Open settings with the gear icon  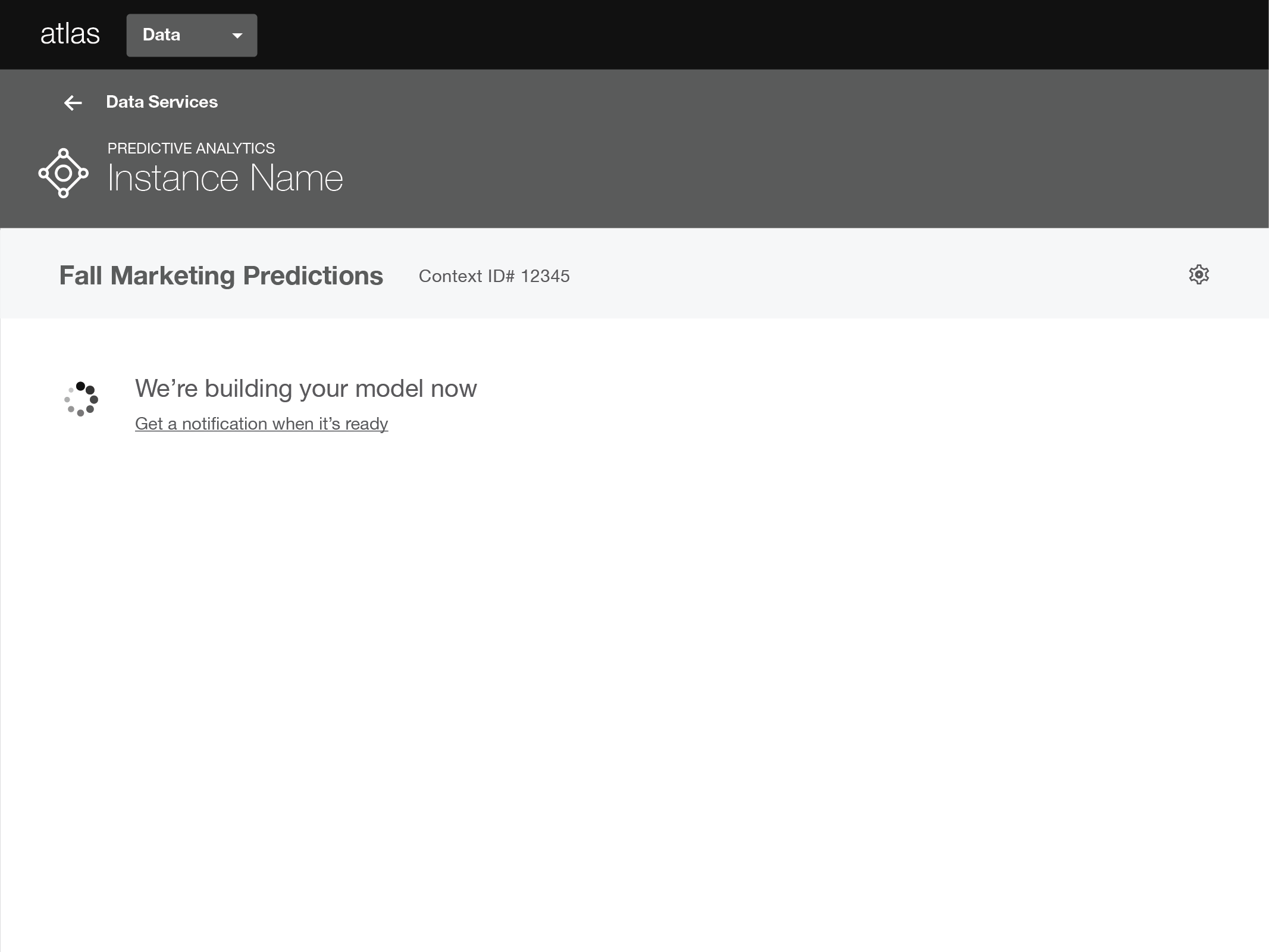tap(1199, 274)
